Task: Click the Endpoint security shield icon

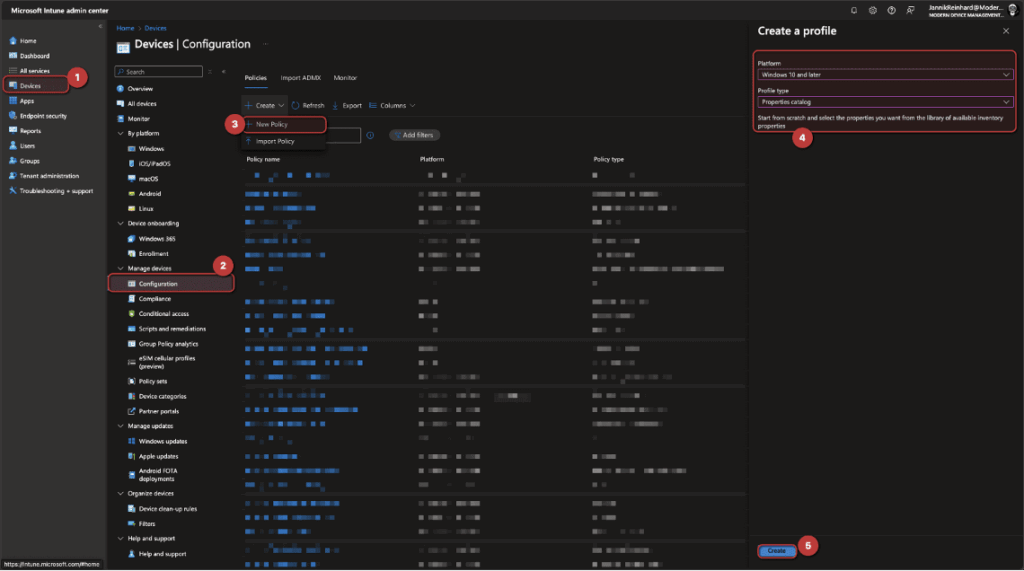Action: coord(12,115)
